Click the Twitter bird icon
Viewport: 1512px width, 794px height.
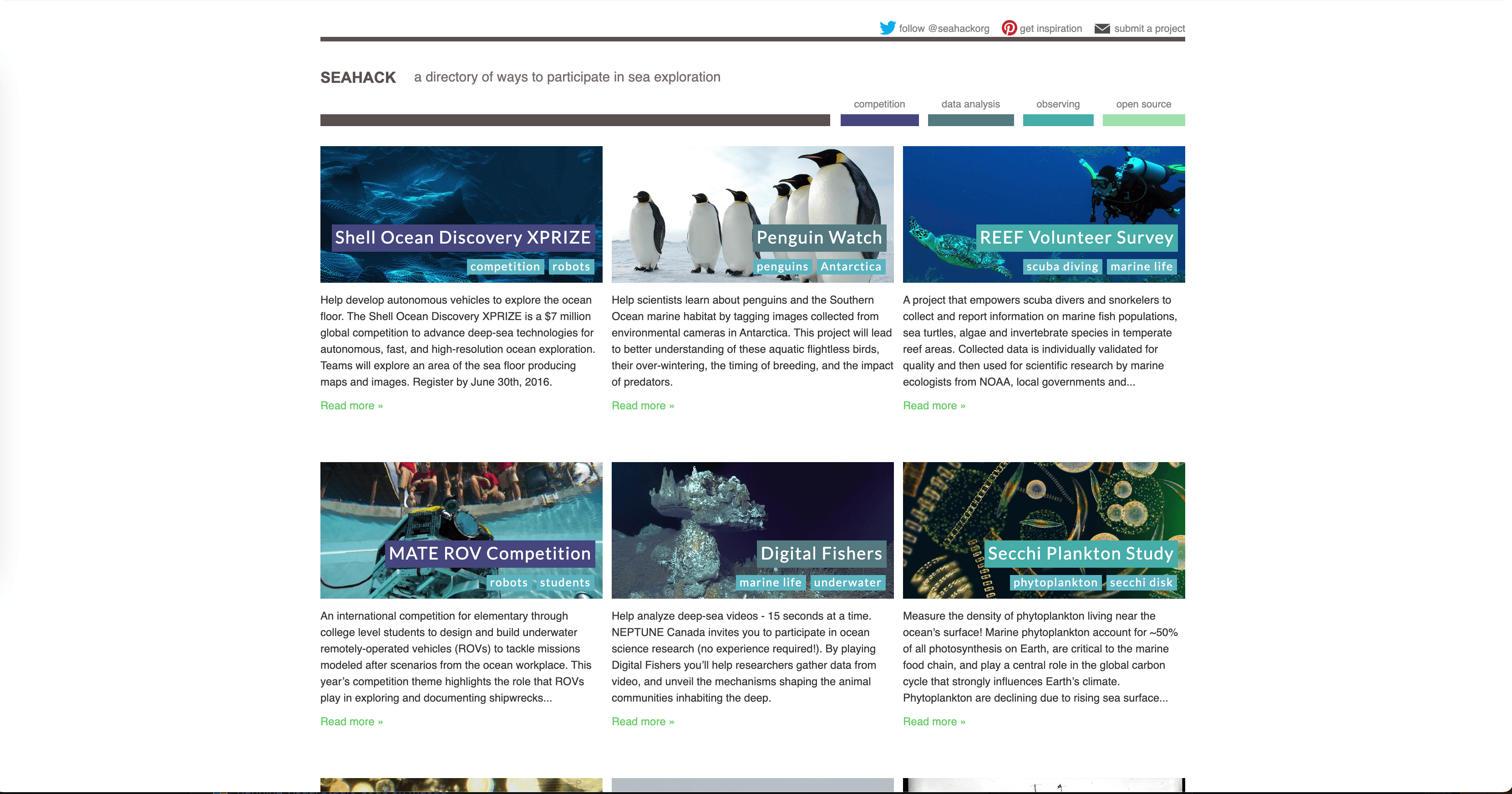pos(887,28)
